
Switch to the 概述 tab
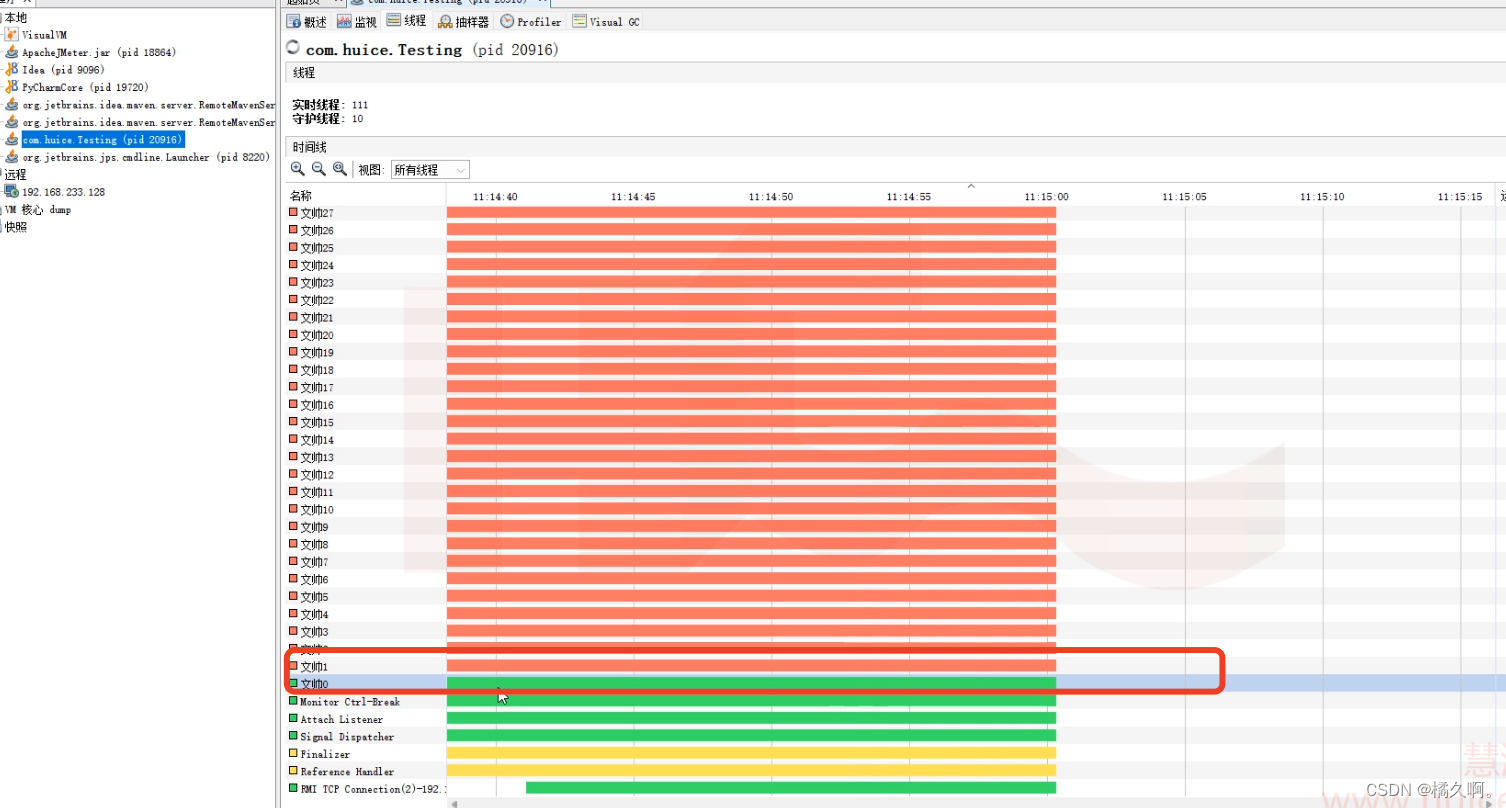click(307, 21)
